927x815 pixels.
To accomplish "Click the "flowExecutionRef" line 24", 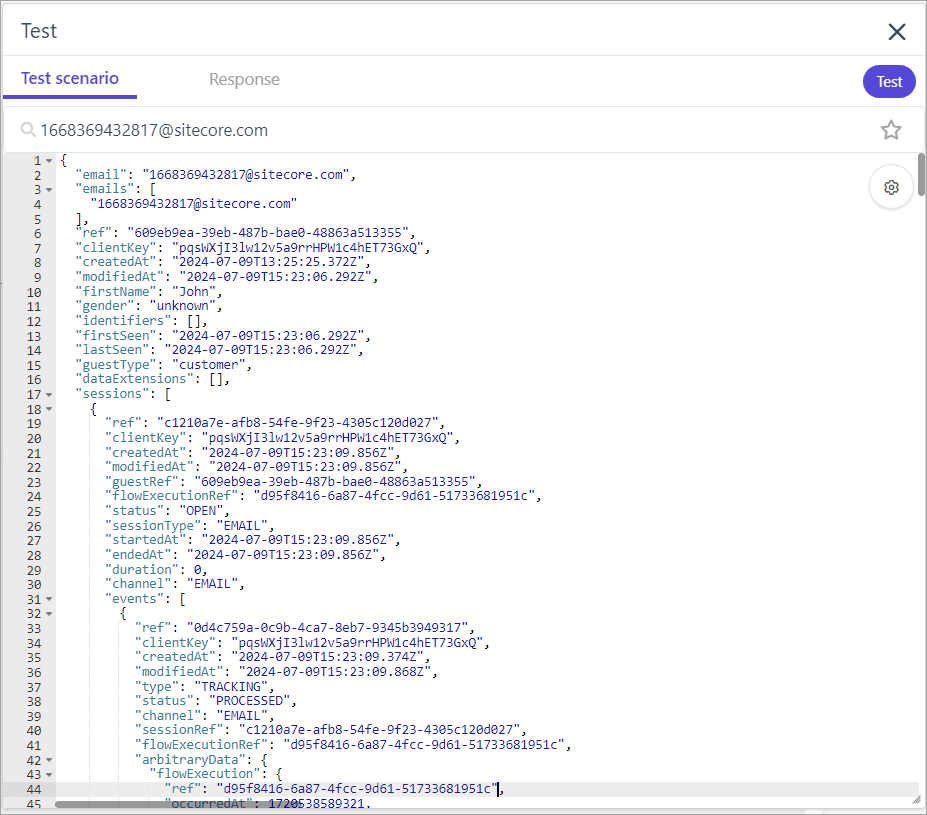I will [x=323, y=496].
